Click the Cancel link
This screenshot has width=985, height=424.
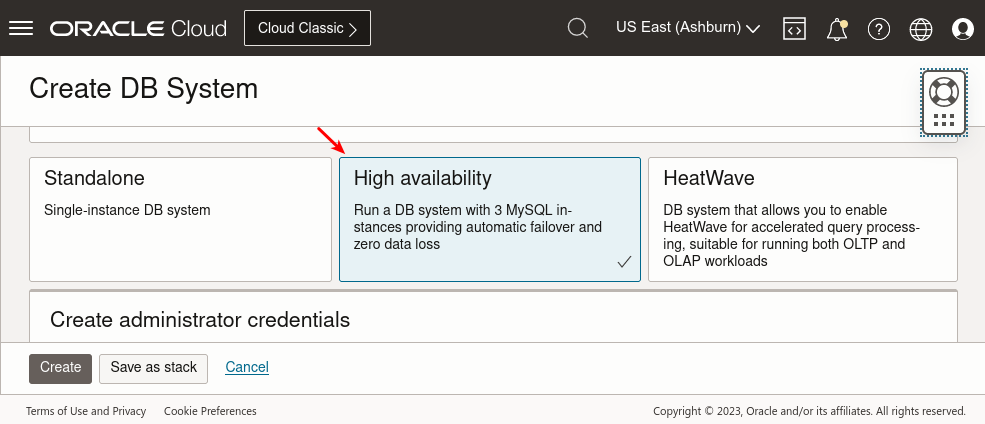247,367
